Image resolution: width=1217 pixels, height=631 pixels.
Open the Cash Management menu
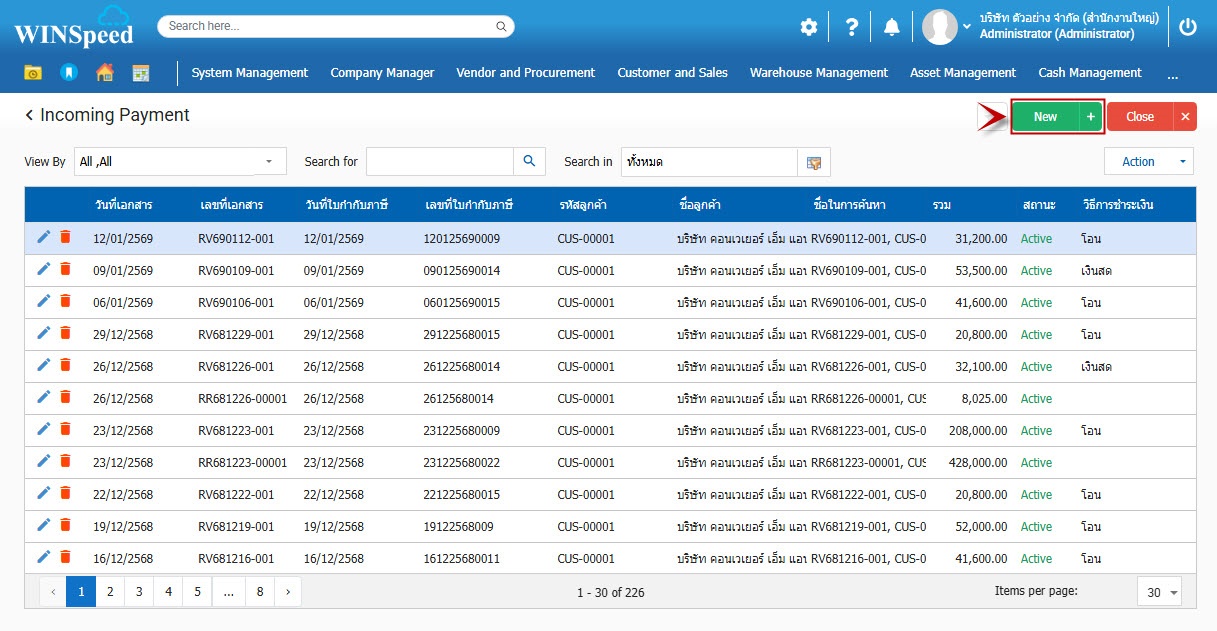pos(1089,72)
